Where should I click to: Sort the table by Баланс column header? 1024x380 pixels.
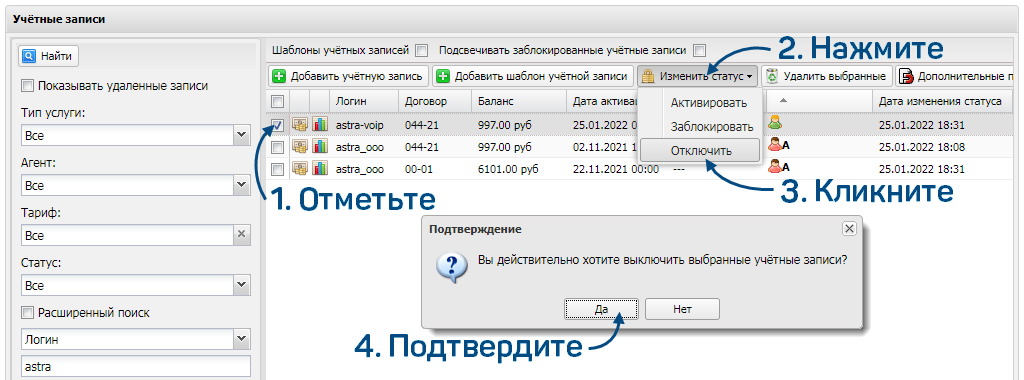pyautogui.click(x=519, y=101)
